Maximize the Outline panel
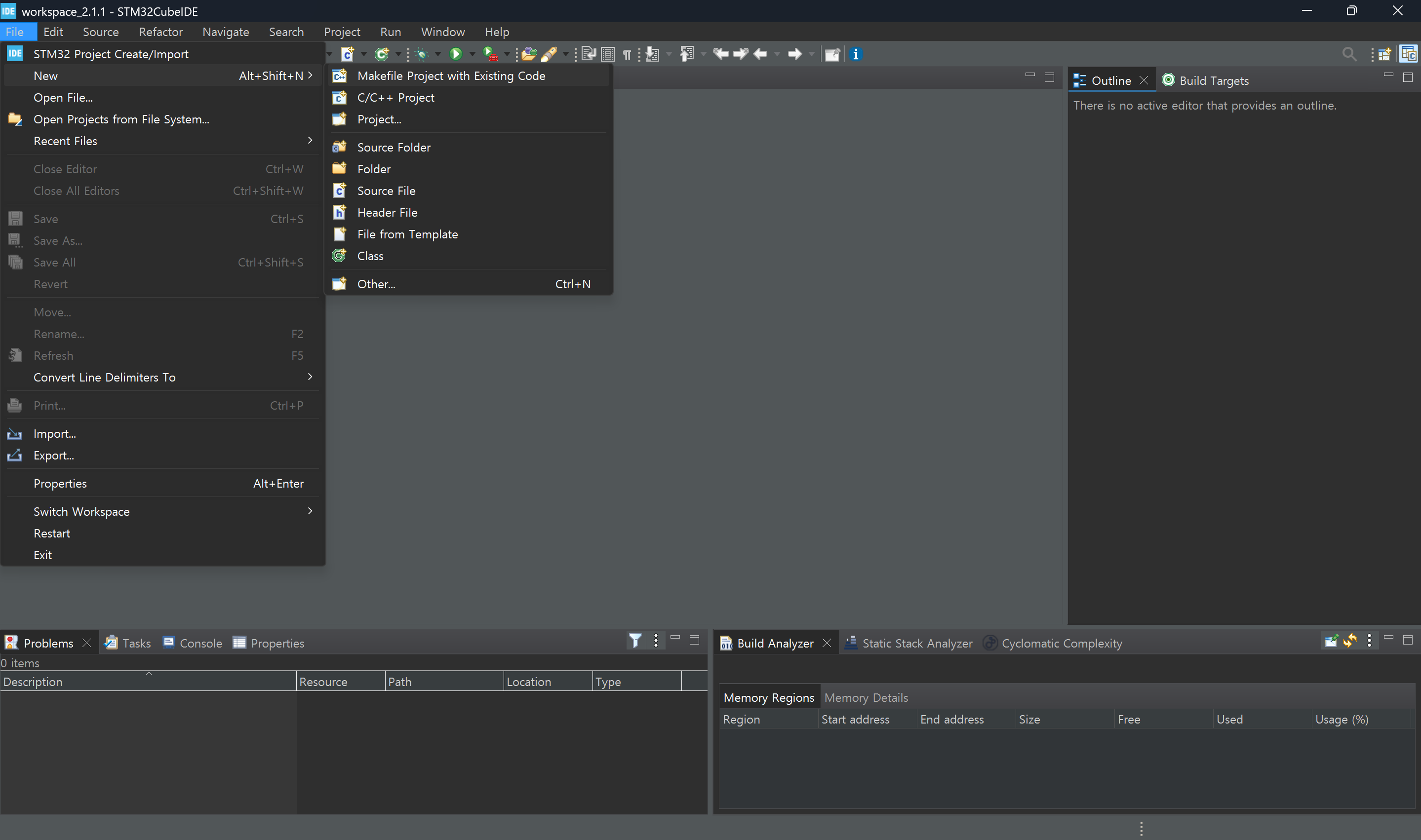The image size is (1421, 840). click(x=1408, y=77)
